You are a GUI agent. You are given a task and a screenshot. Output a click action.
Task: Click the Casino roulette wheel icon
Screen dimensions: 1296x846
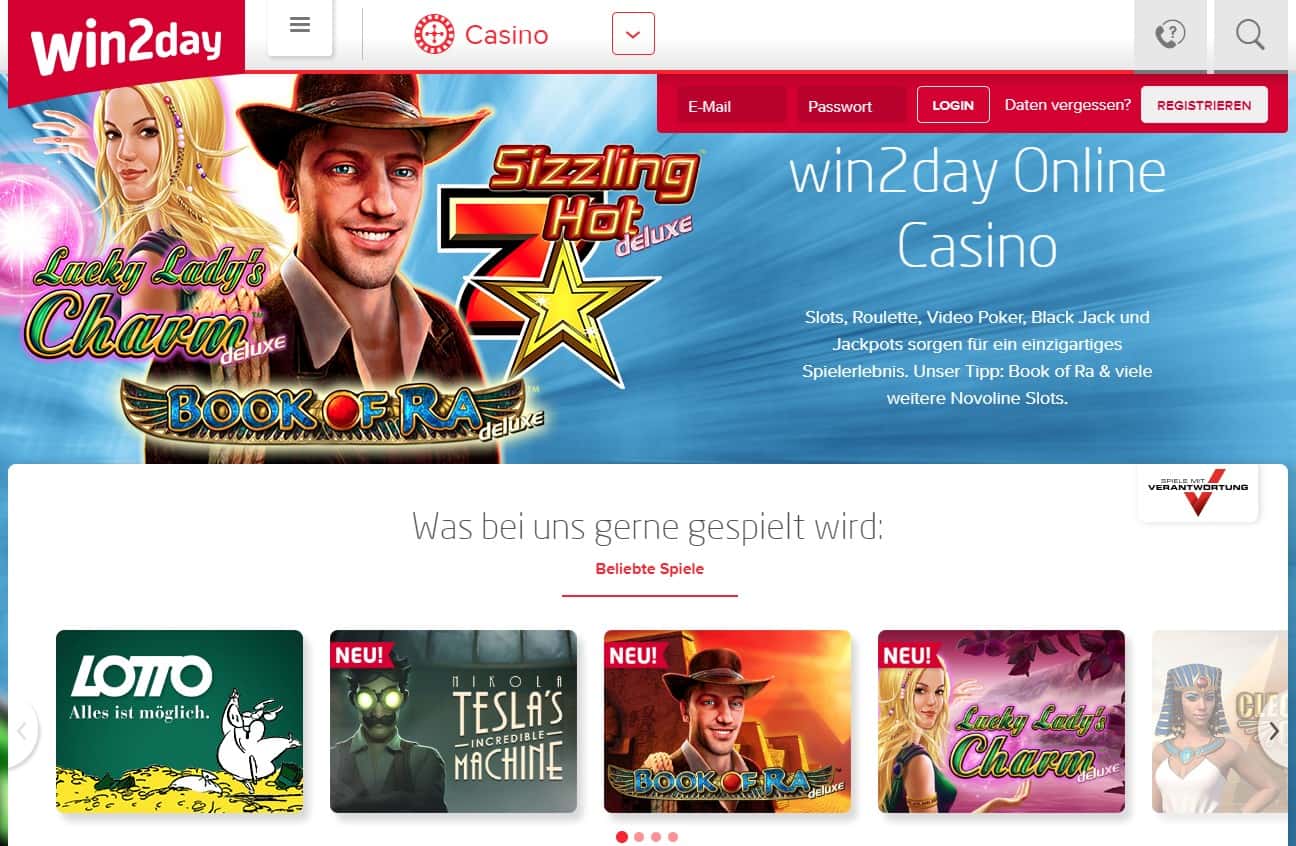tap(434, 35)
